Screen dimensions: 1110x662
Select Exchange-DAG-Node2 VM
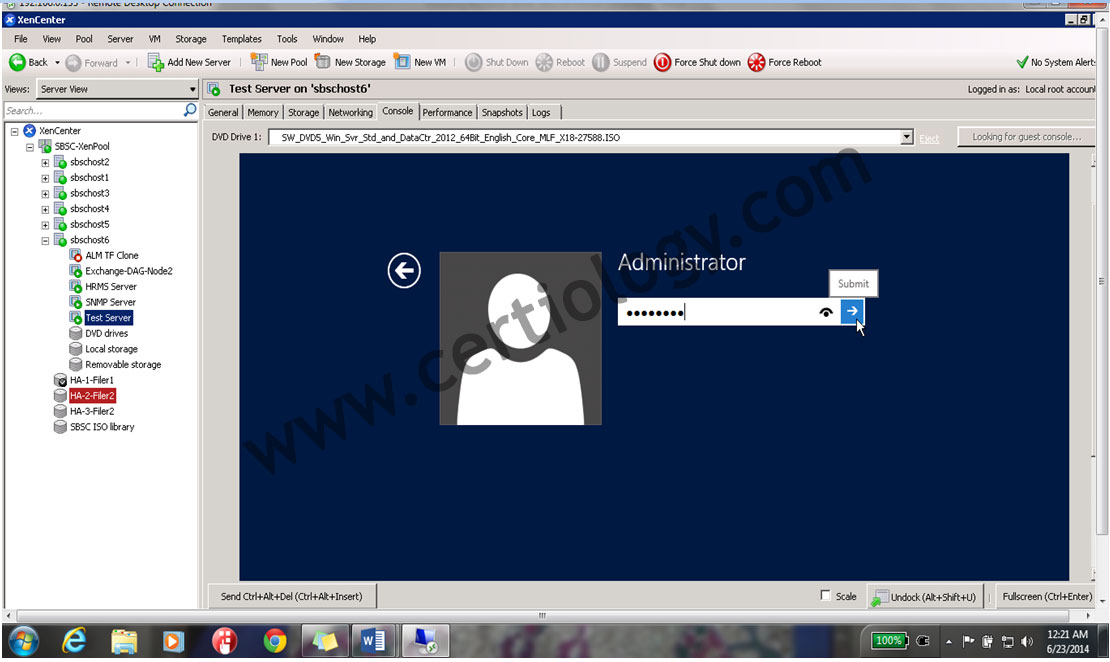pos(129,271)
